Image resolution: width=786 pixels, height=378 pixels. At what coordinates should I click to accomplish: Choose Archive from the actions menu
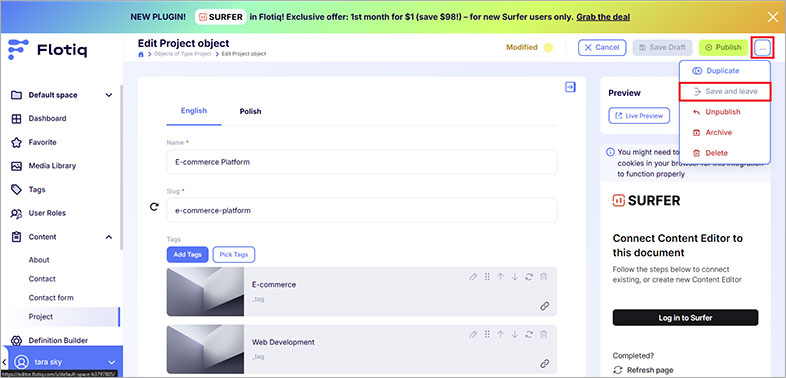pyautogui.click(x=724, y=132)
